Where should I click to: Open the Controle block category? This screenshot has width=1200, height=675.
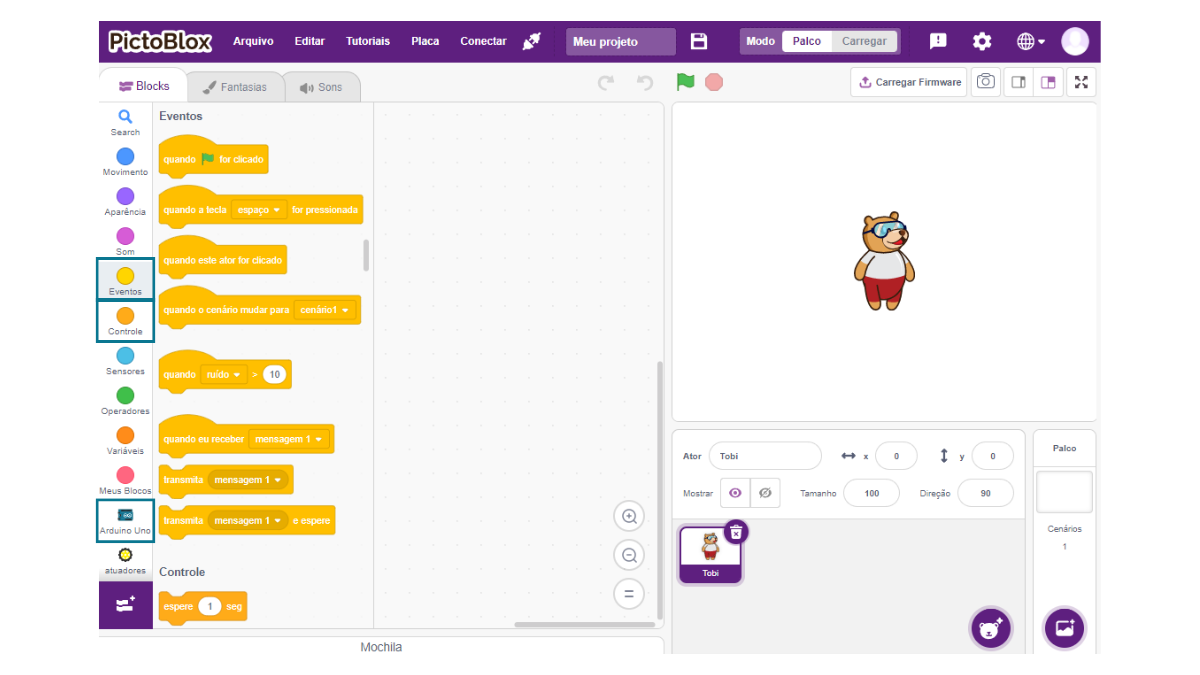[x=125, y=318]
